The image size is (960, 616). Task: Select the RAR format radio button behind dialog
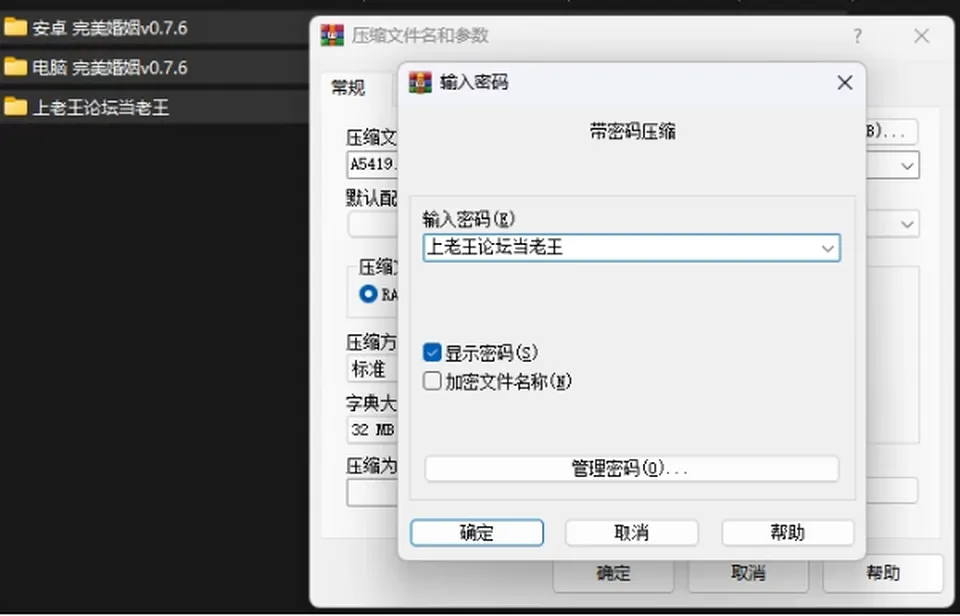click(x=368, y=294)
